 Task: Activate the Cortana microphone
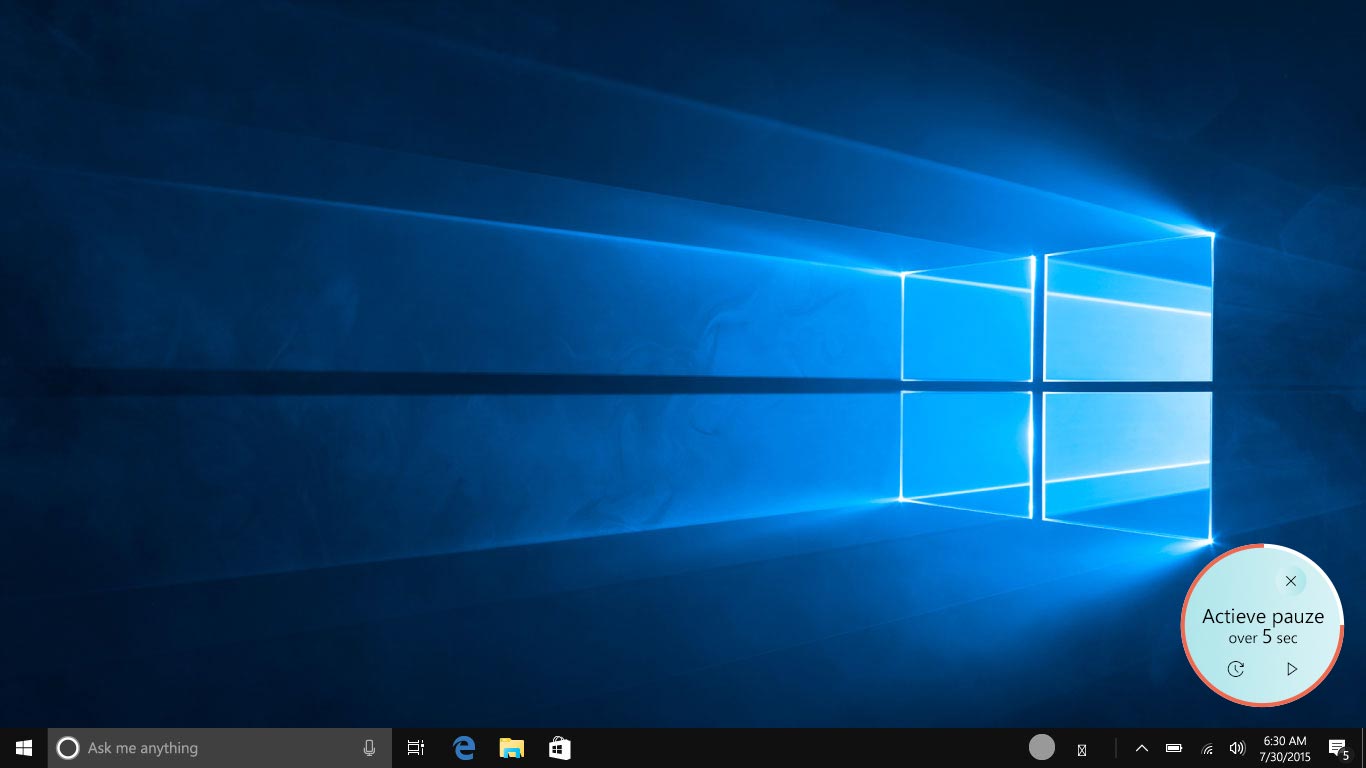coord(369,748)
